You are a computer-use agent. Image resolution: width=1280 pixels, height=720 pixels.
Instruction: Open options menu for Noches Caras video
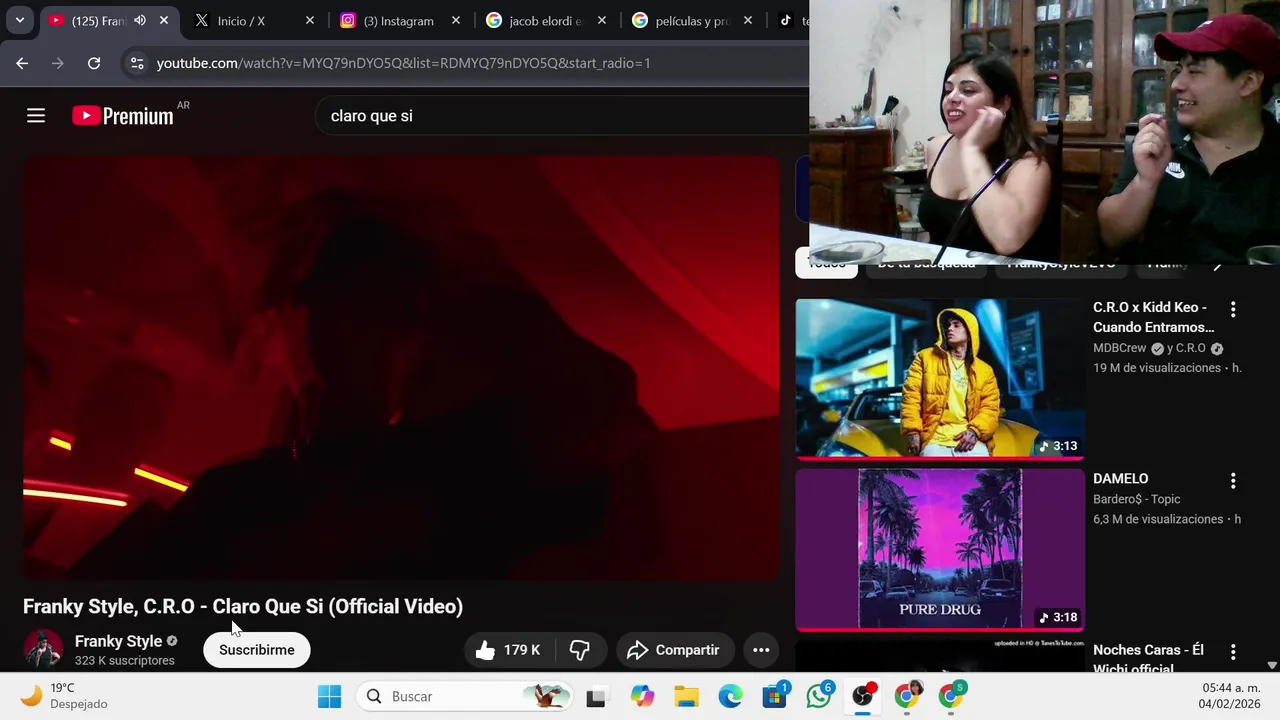[1233, 652]
